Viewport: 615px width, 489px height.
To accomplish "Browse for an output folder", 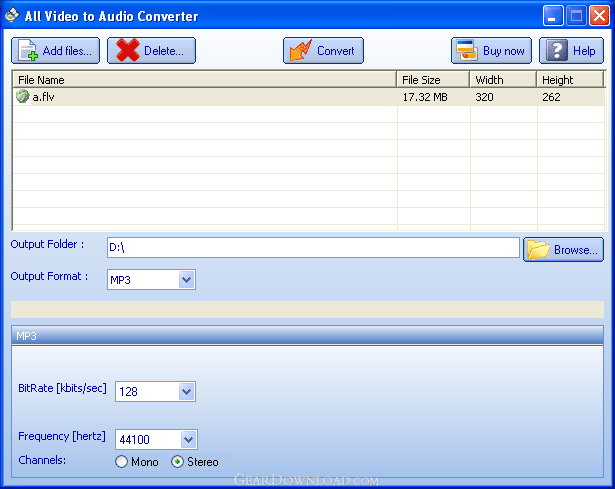I will coord(563,249).
